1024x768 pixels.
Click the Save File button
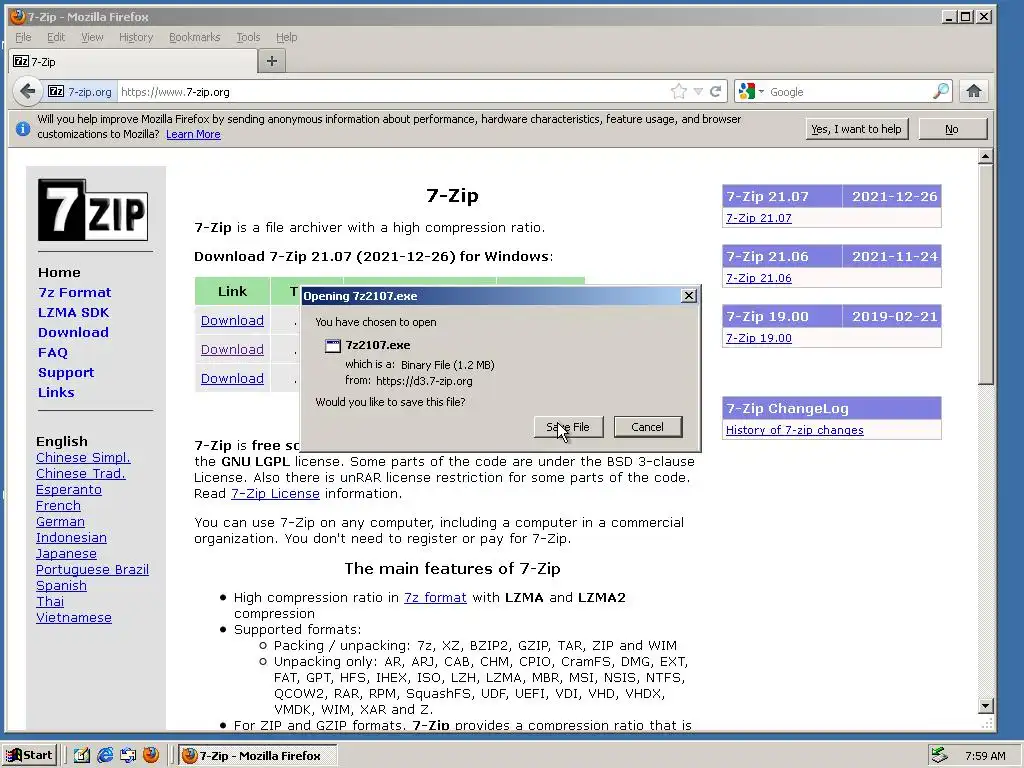point(568,427)
